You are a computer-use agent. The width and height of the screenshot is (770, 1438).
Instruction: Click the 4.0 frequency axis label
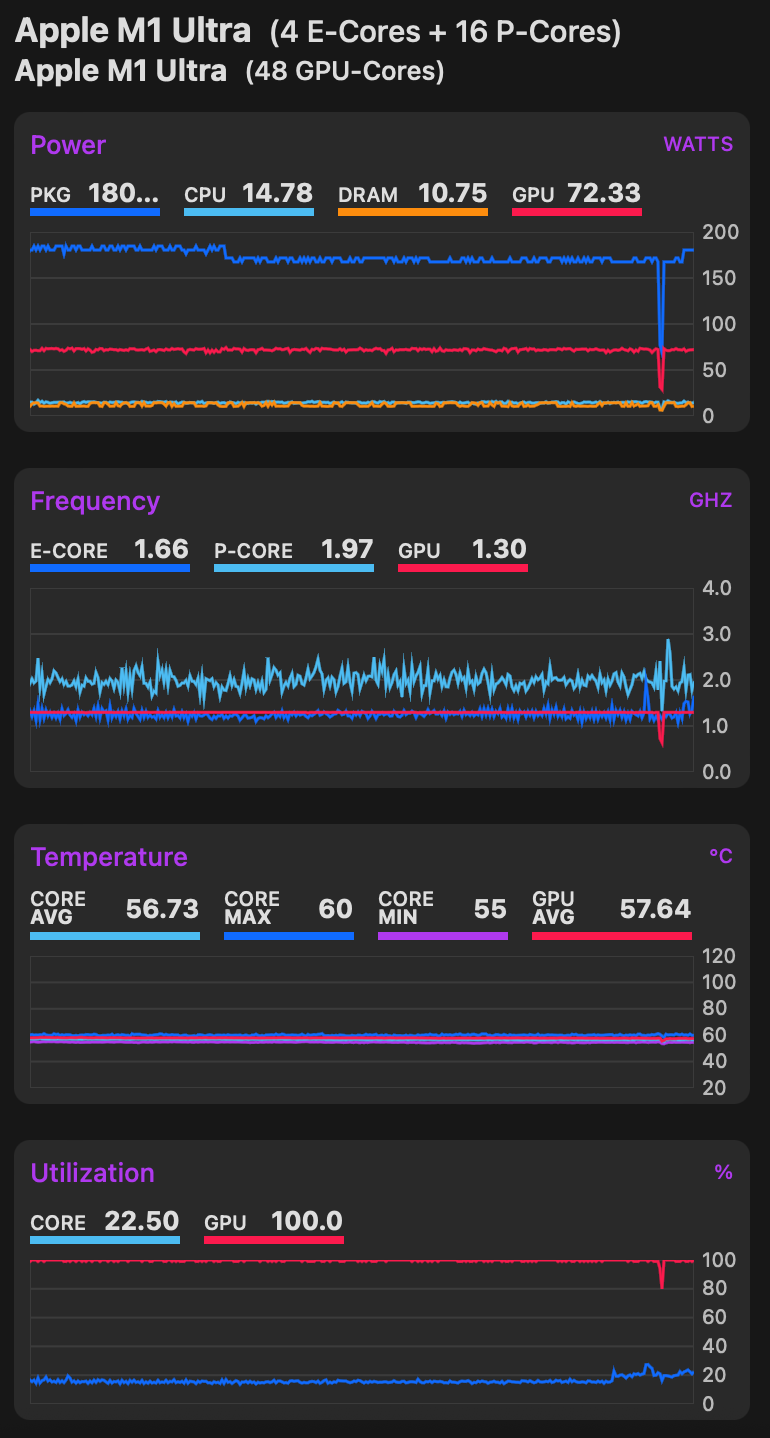(718, 588)
